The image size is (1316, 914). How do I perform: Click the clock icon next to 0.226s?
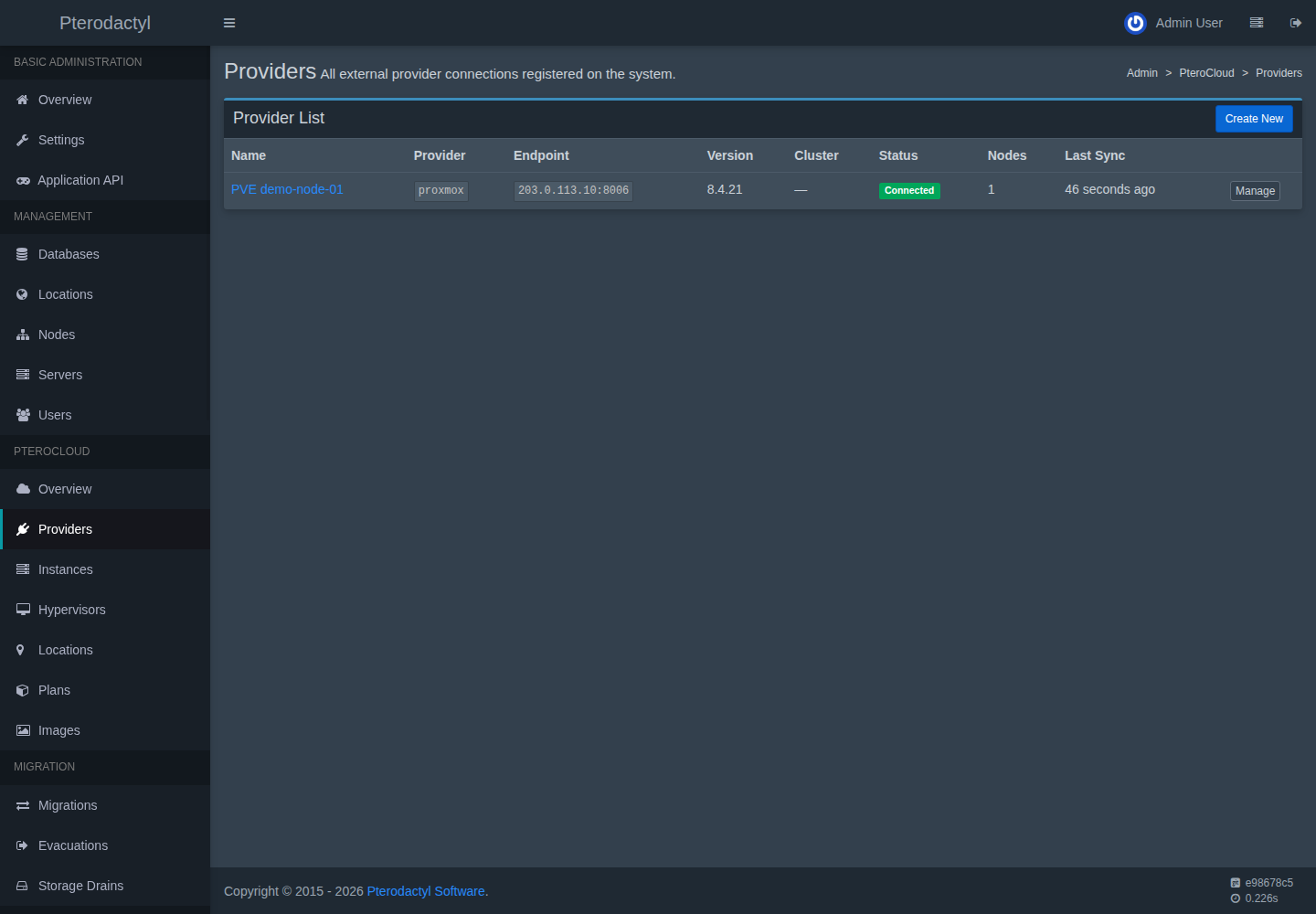1236,898
